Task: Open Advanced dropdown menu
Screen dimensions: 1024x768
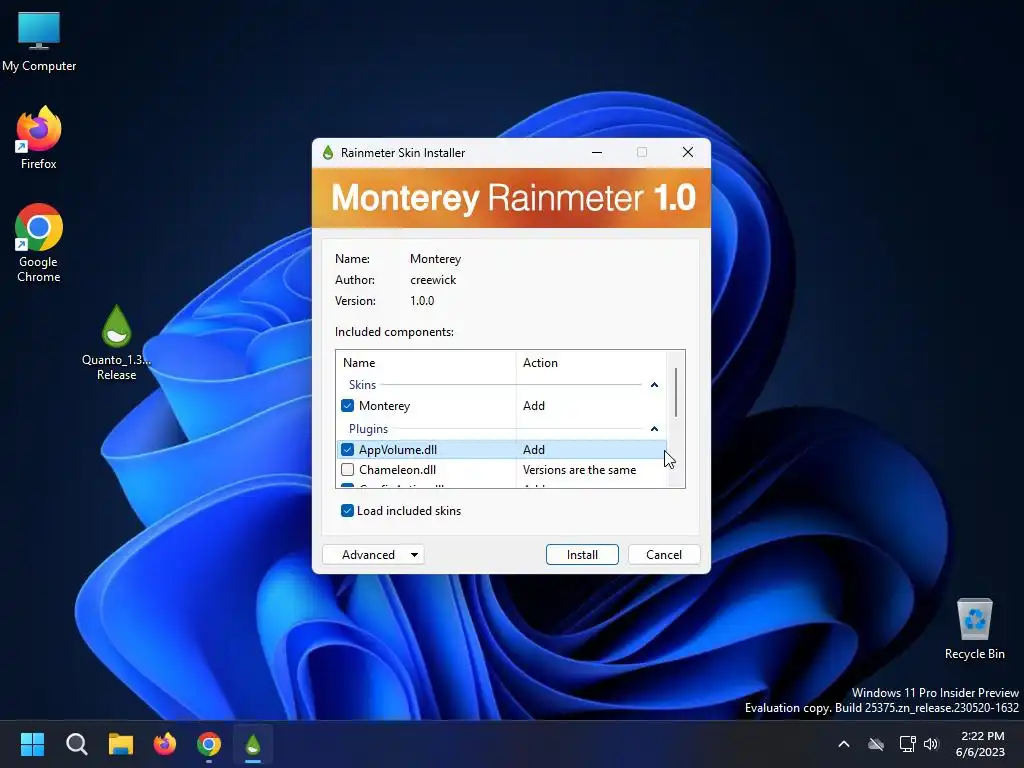Action: [x=374, y=554]
